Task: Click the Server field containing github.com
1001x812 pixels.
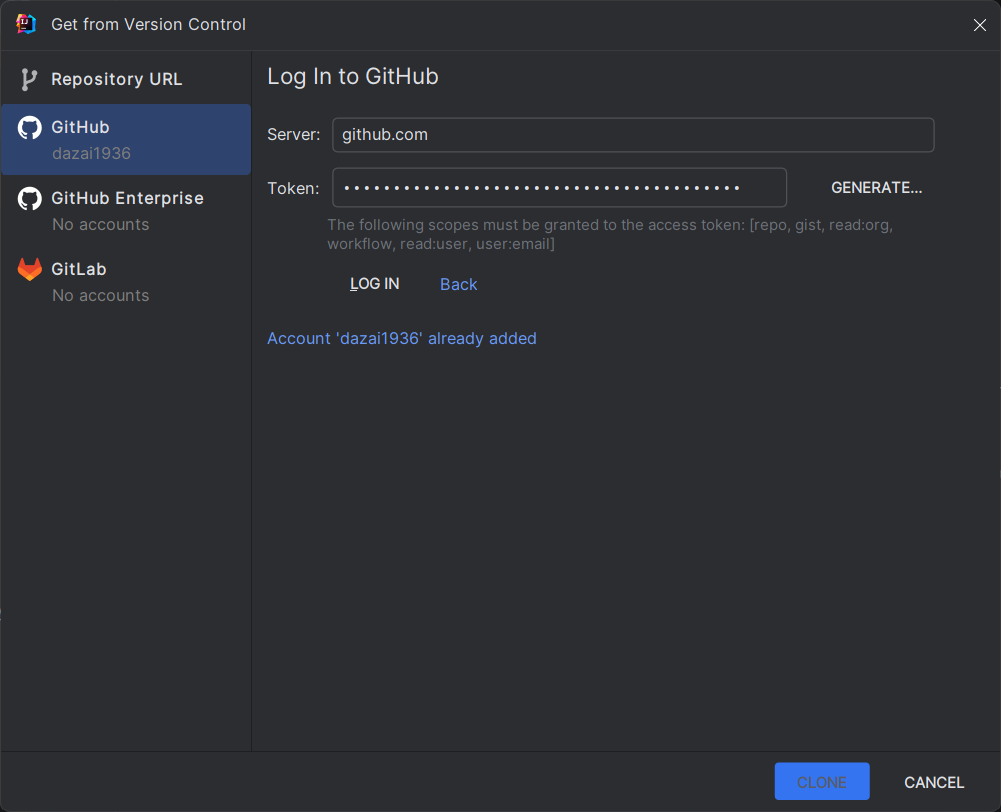Action: point(633,135)
